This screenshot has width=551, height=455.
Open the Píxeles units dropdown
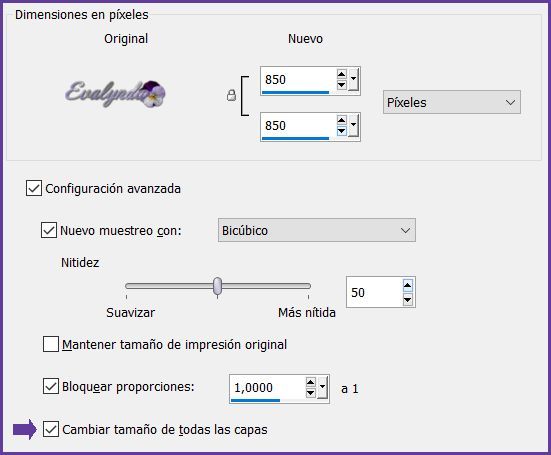coord(452,102)
